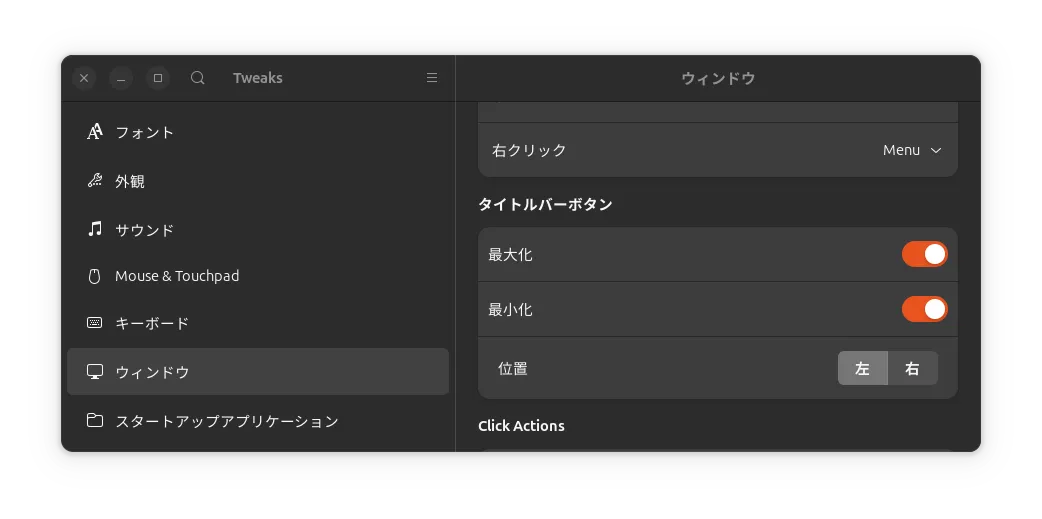This screenshot has height=519, width=1042.
Task: Click the フォント font icon in sidebar
Action: tap(95, 132)
